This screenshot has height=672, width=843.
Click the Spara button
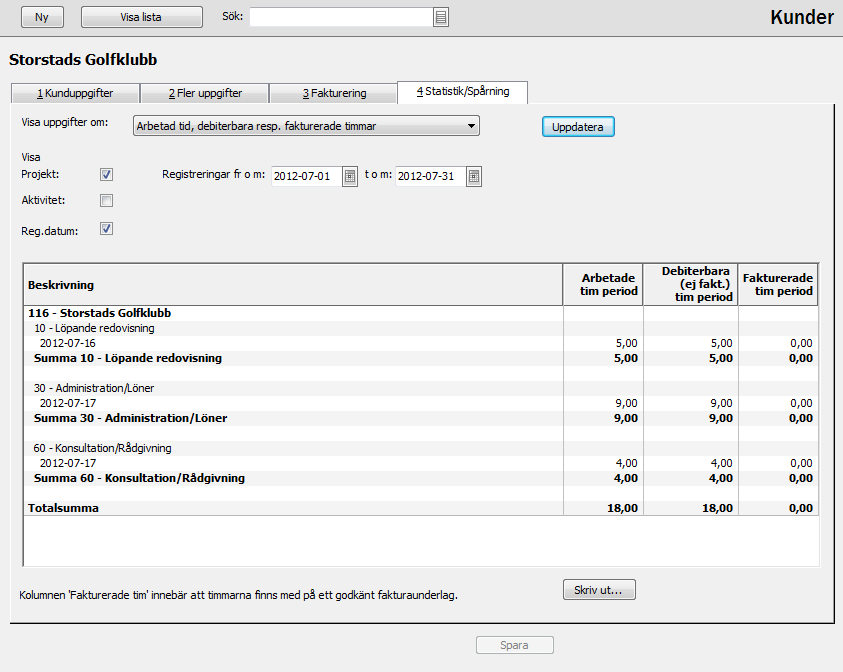[x=515, y=645]
